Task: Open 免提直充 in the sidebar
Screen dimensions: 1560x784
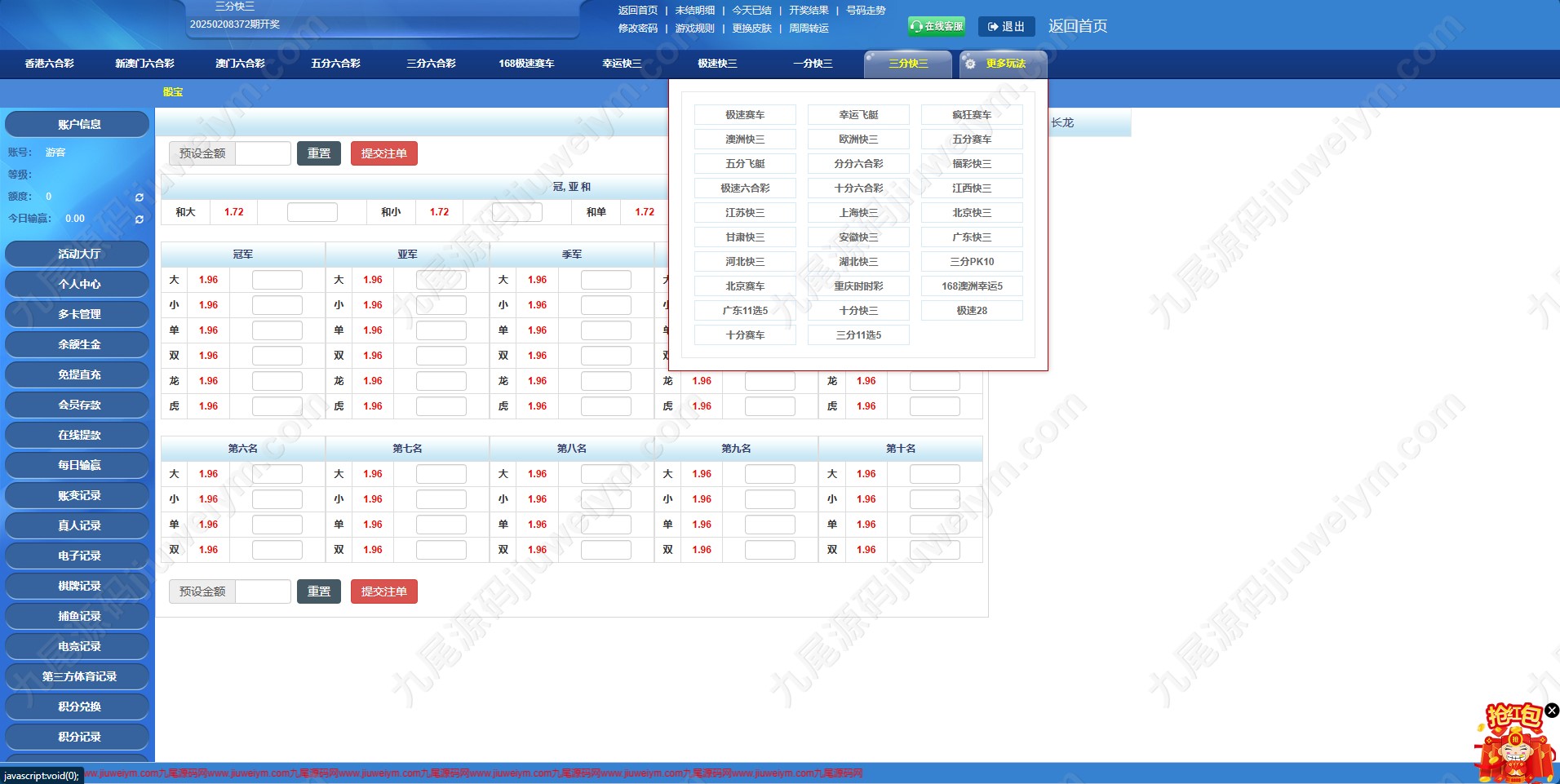Action: 78,375
